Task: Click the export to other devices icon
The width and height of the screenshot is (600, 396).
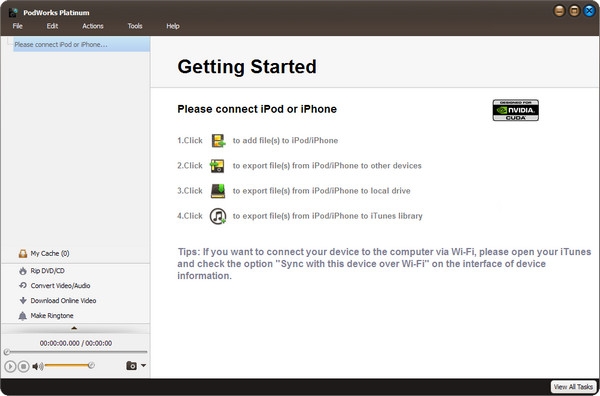Action: 217,166
